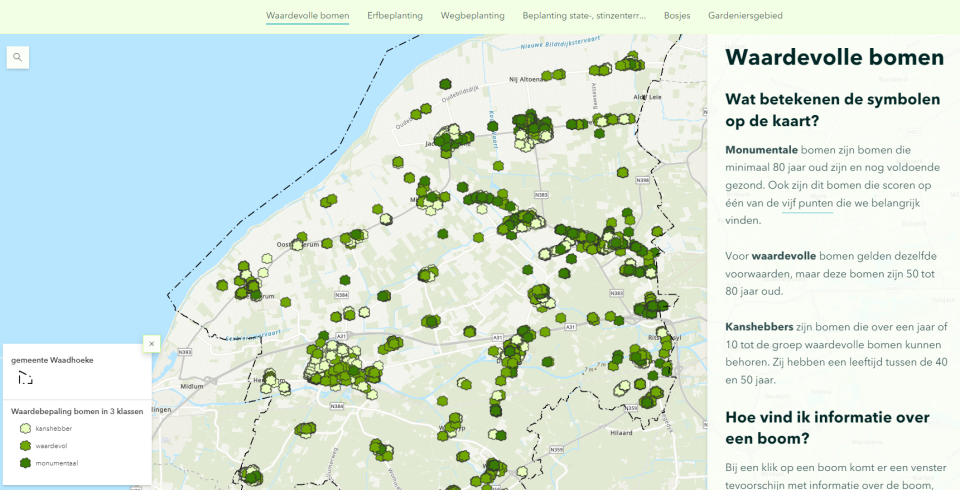This screenshot has height=490, width=960.
Task: Select the Beplanting state-, stinzenterr... tab
Action: (x=584, y=16)
